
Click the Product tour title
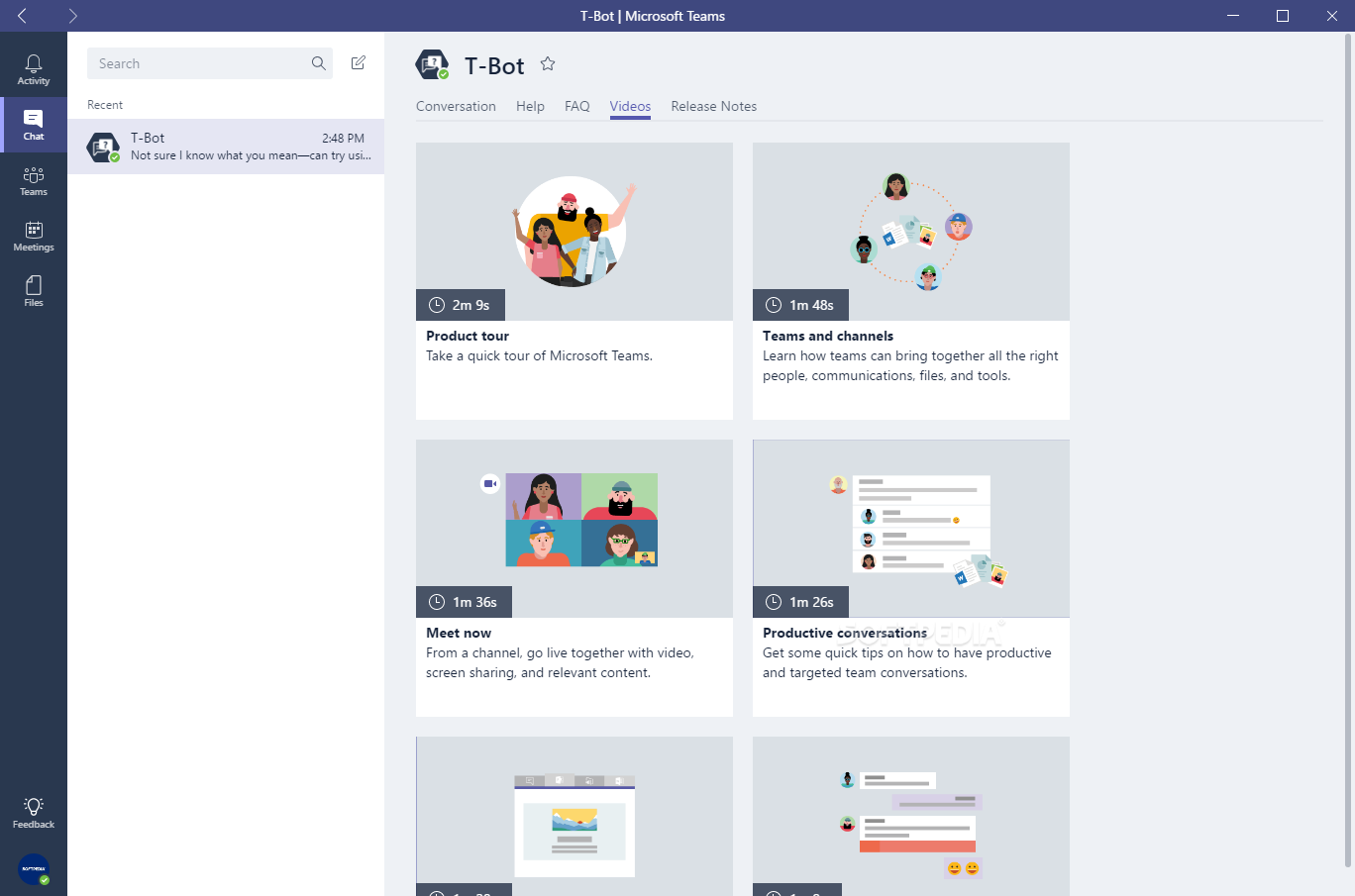click(468, 336)
